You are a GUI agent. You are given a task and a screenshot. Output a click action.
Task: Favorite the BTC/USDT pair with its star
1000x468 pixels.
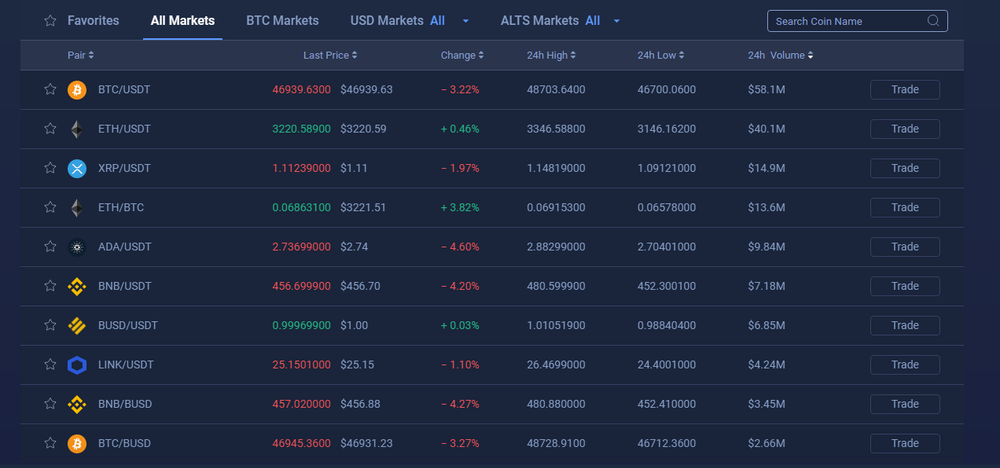tap(50, 89)
